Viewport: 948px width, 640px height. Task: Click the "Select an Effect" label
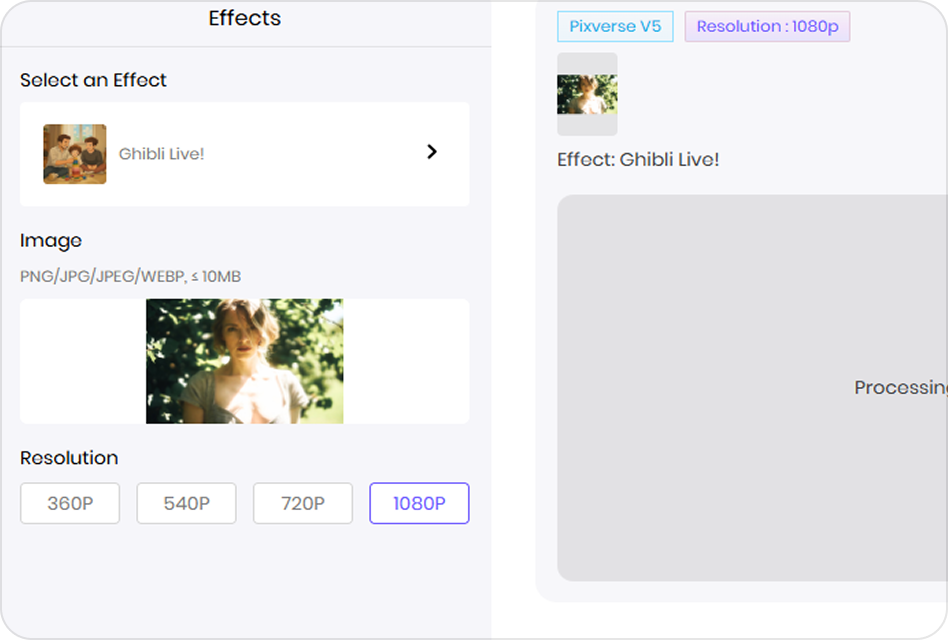pos(93,80)
